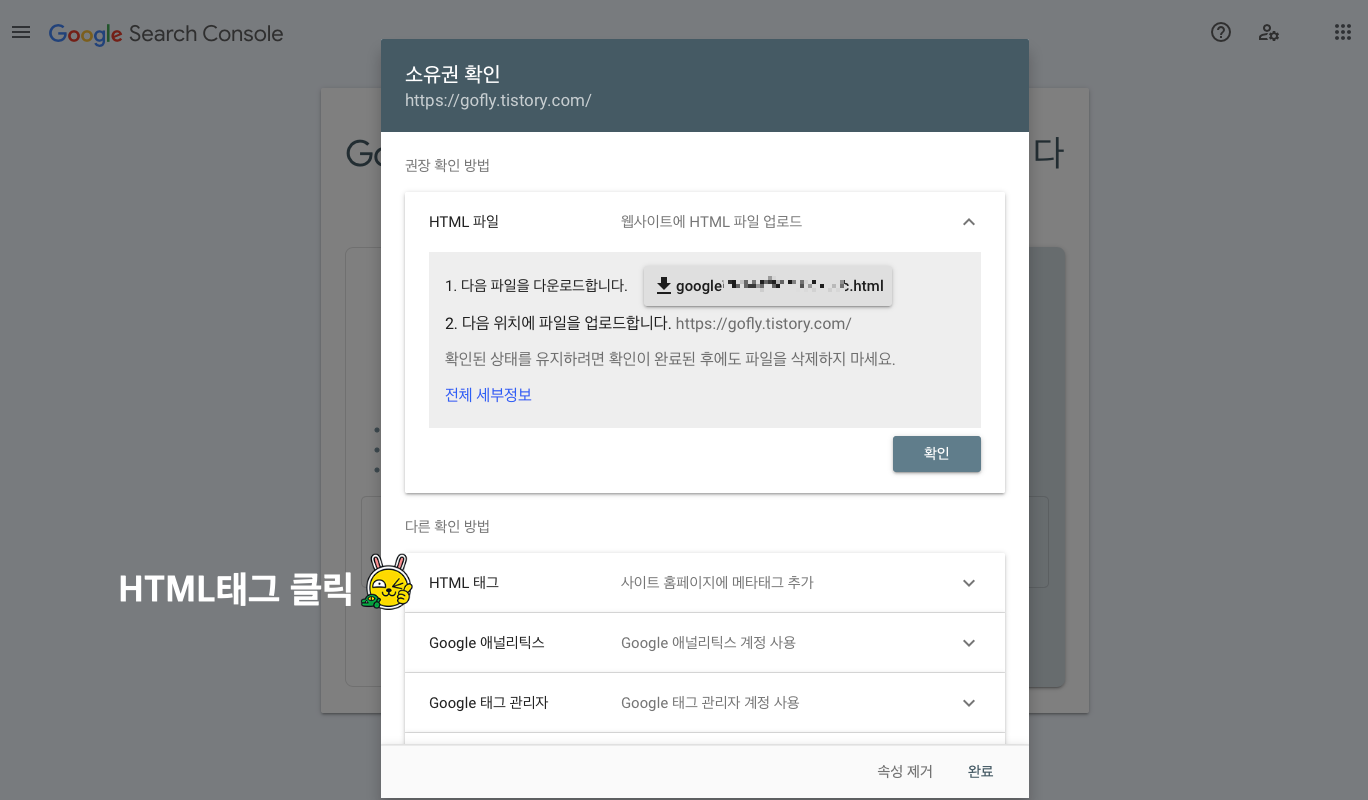Click Google 애널리틱스 계정 사용 description
The height and width of the screenshot is (800, 1368).
708,643
